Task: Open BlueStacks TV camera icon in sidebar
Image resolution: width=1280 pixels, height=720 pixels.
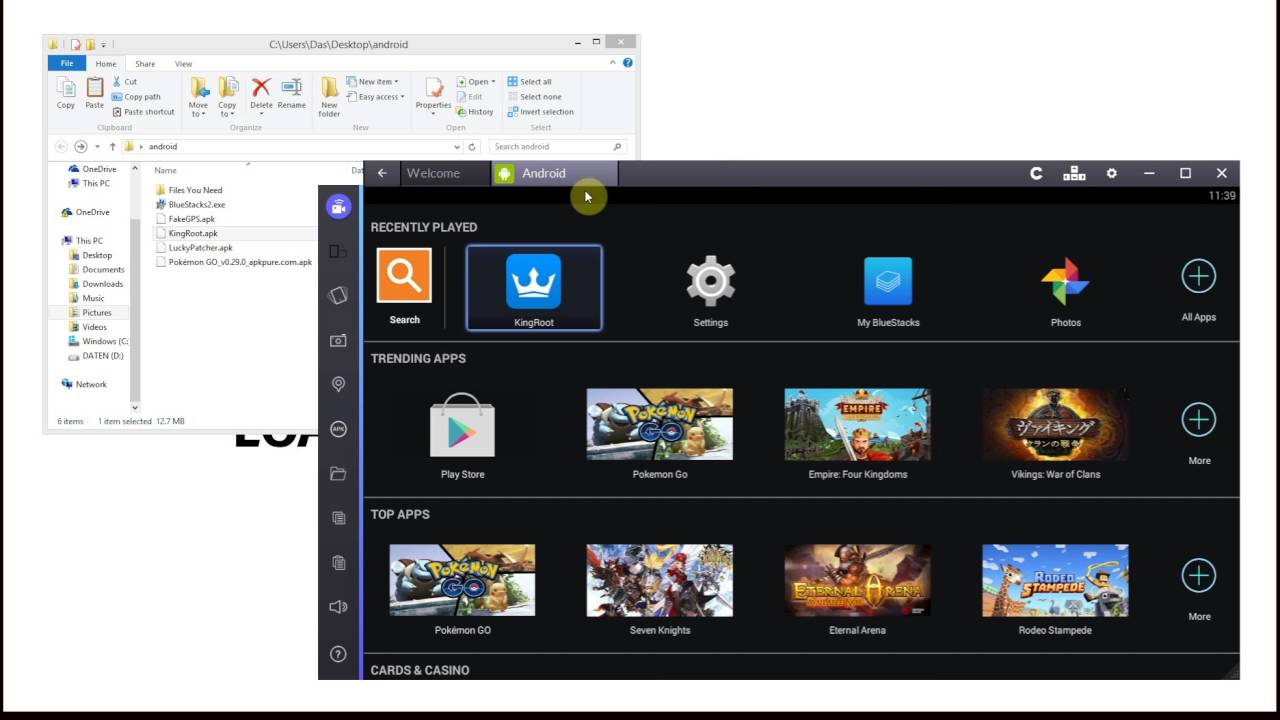Action: [x=338, y=207]
